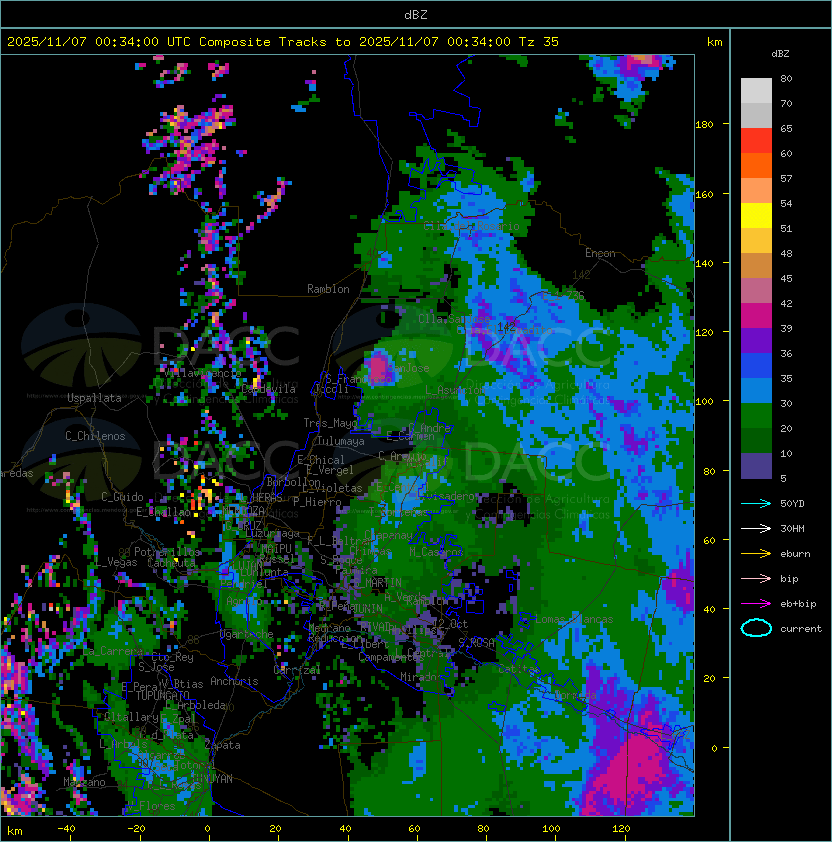Screen dimensions: 832x842
Task: Click the white 30HM arrow in legend
Action: point(756,529)
